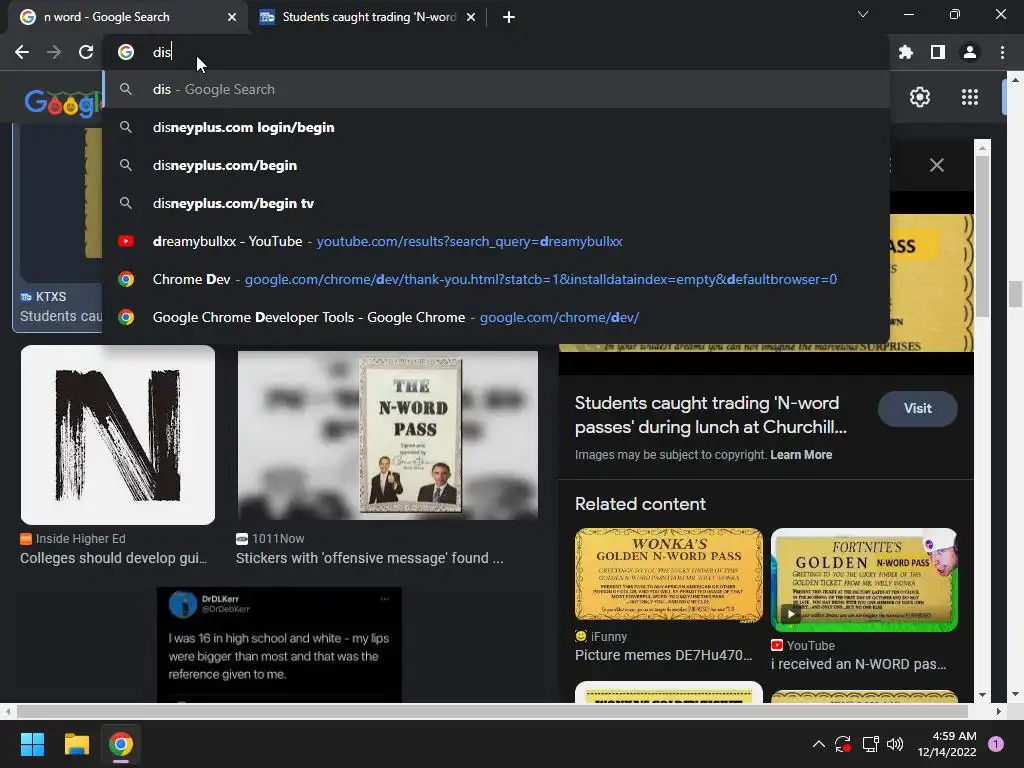Go back with the browser back arrow
The height and width of the screenshot is (768, 1024).
[x=22, y=52]
